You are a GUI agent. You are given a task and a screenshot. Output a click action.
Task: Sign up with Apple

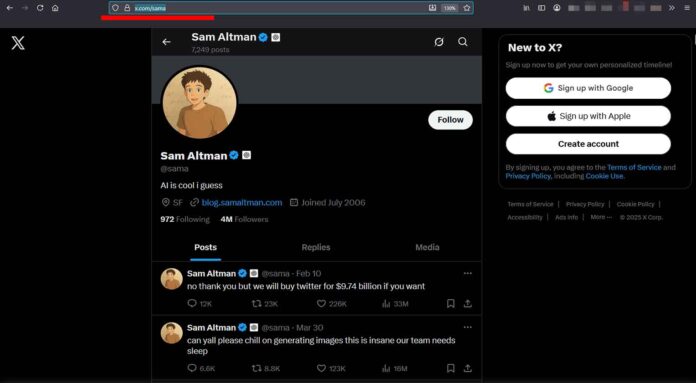click(x=588, y=116)
